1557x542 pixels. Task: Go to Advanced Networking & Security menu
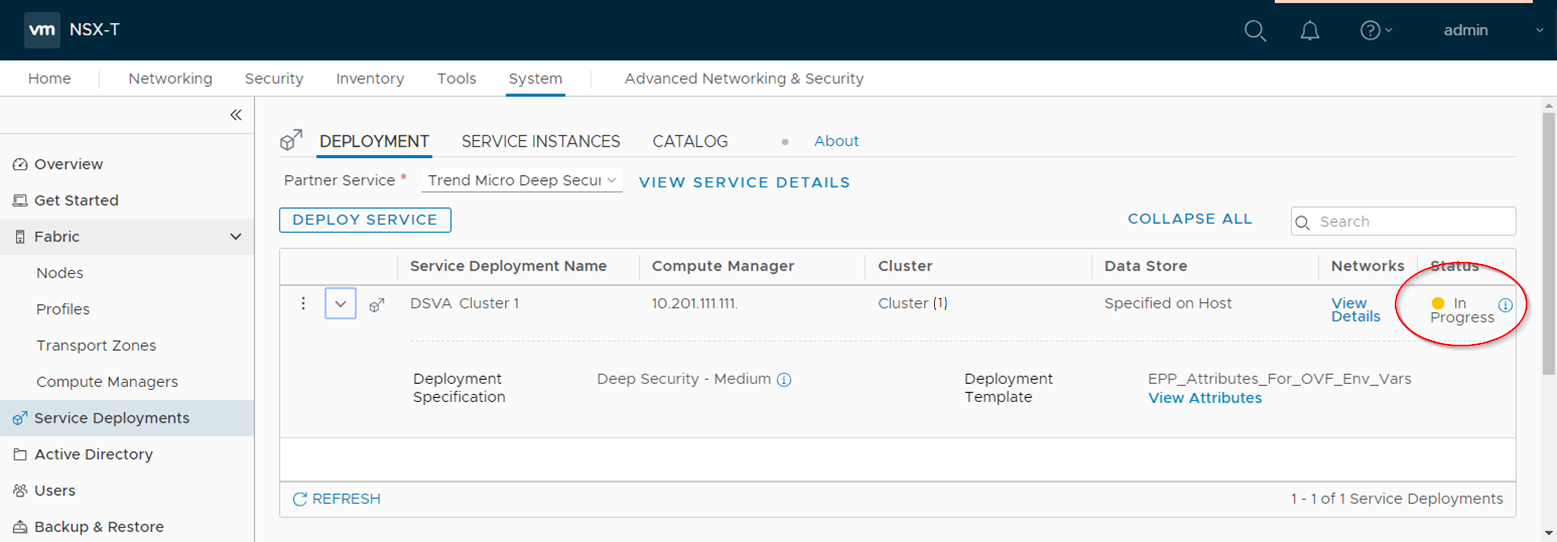point(743,78)
